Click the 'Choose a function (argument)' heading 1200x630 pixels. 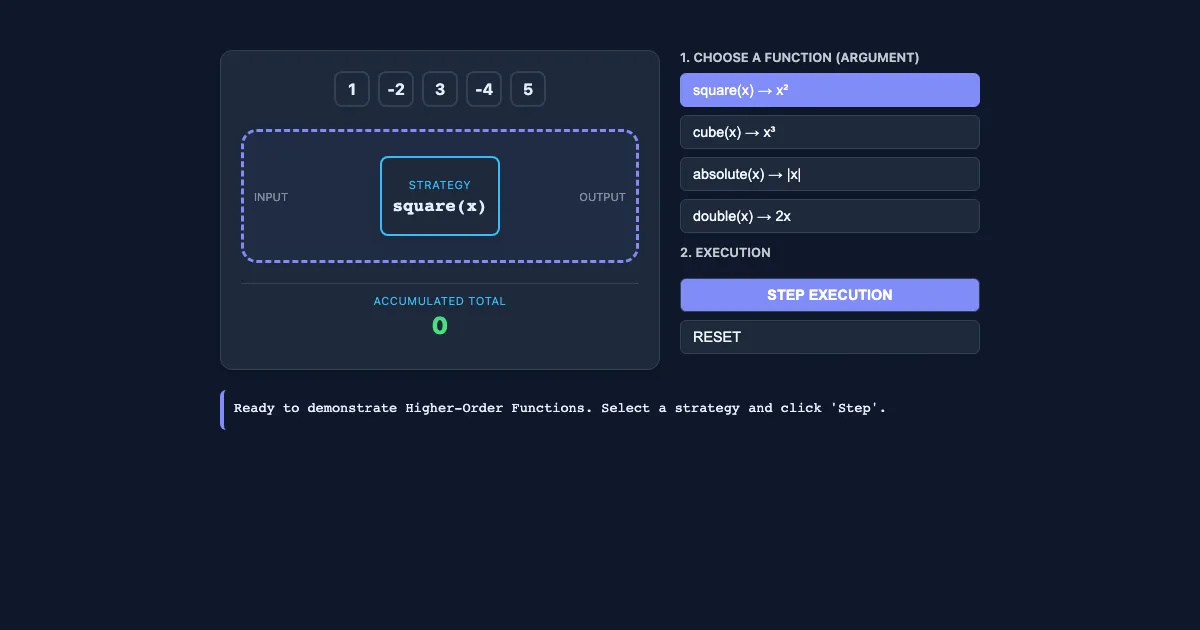coord(799,58)
